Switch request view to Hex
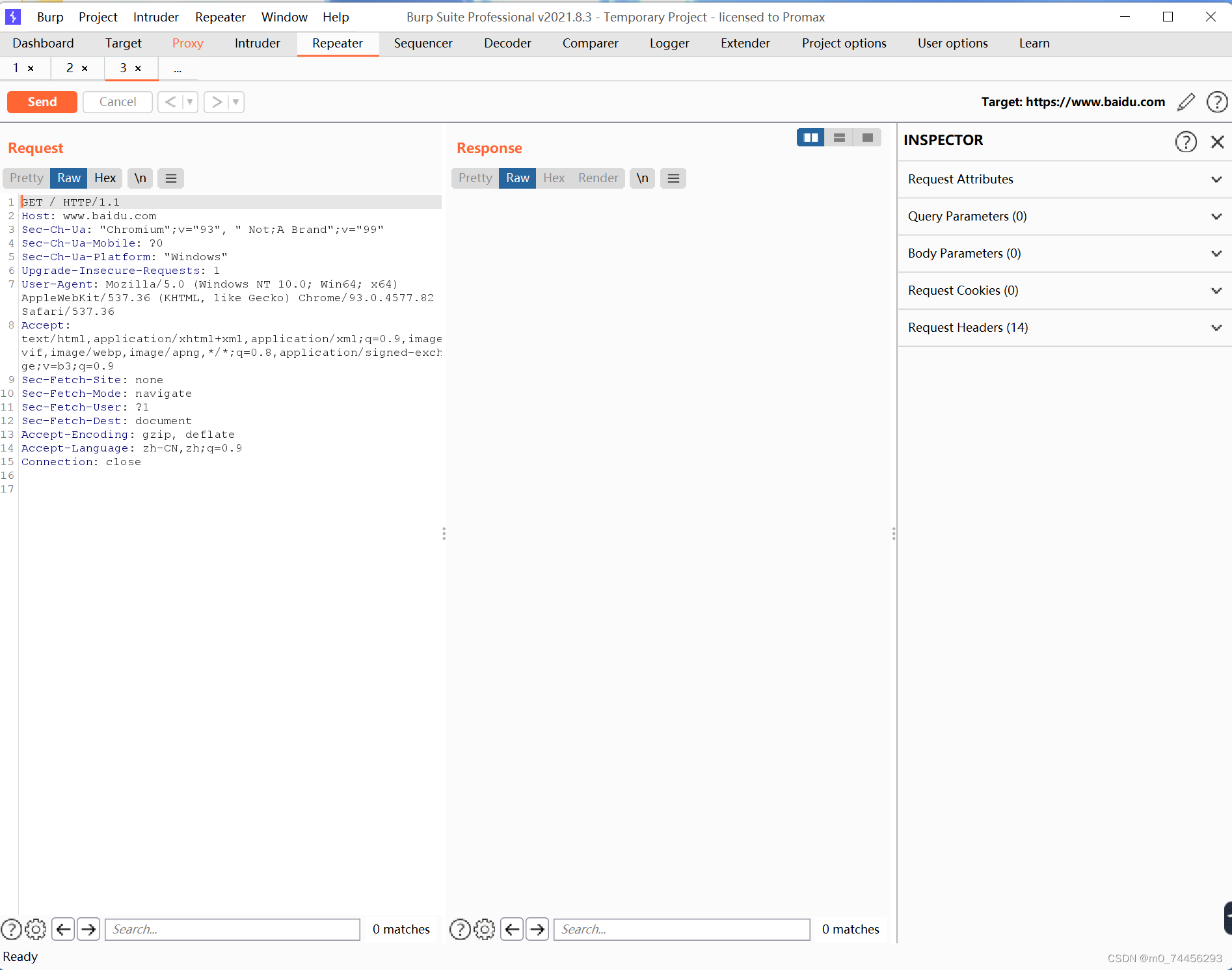This screenshot has width=1232, height=970. click(x=105, y=178)
